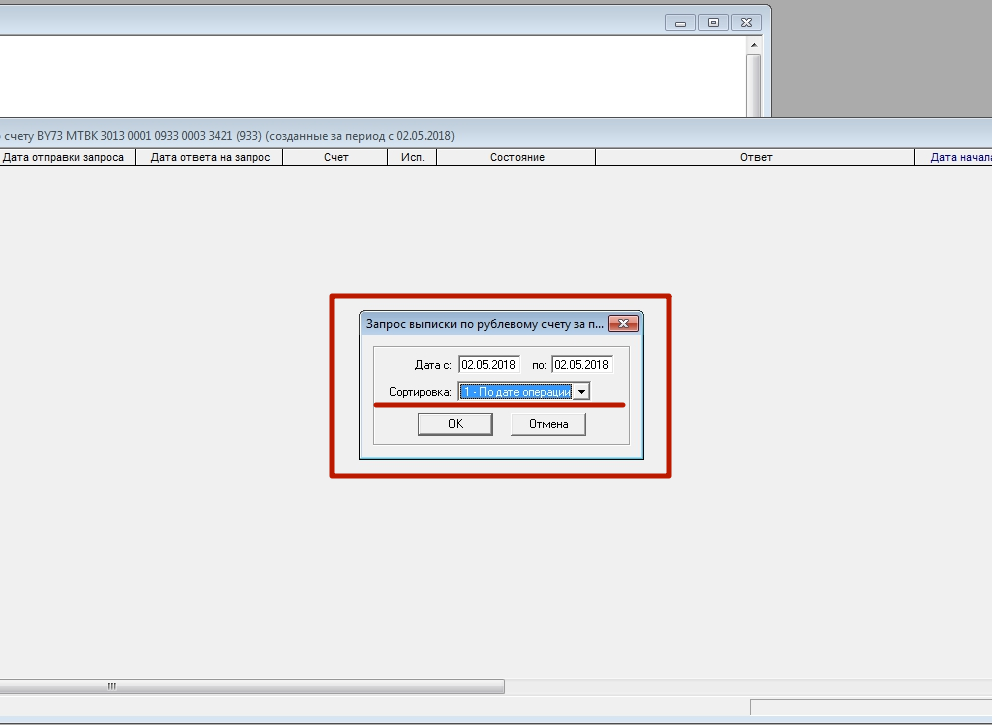Restore the upper child window size

[713, 22]
